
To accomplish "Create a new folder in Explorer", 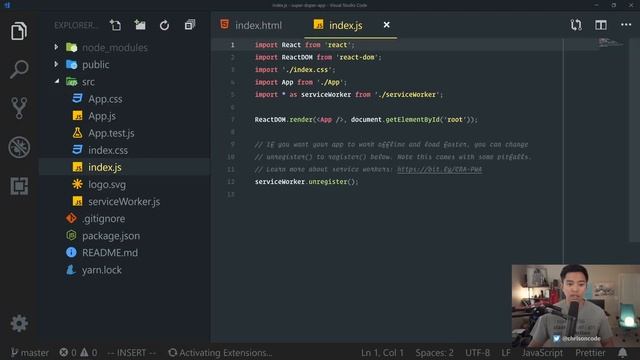I will (140, 25).
